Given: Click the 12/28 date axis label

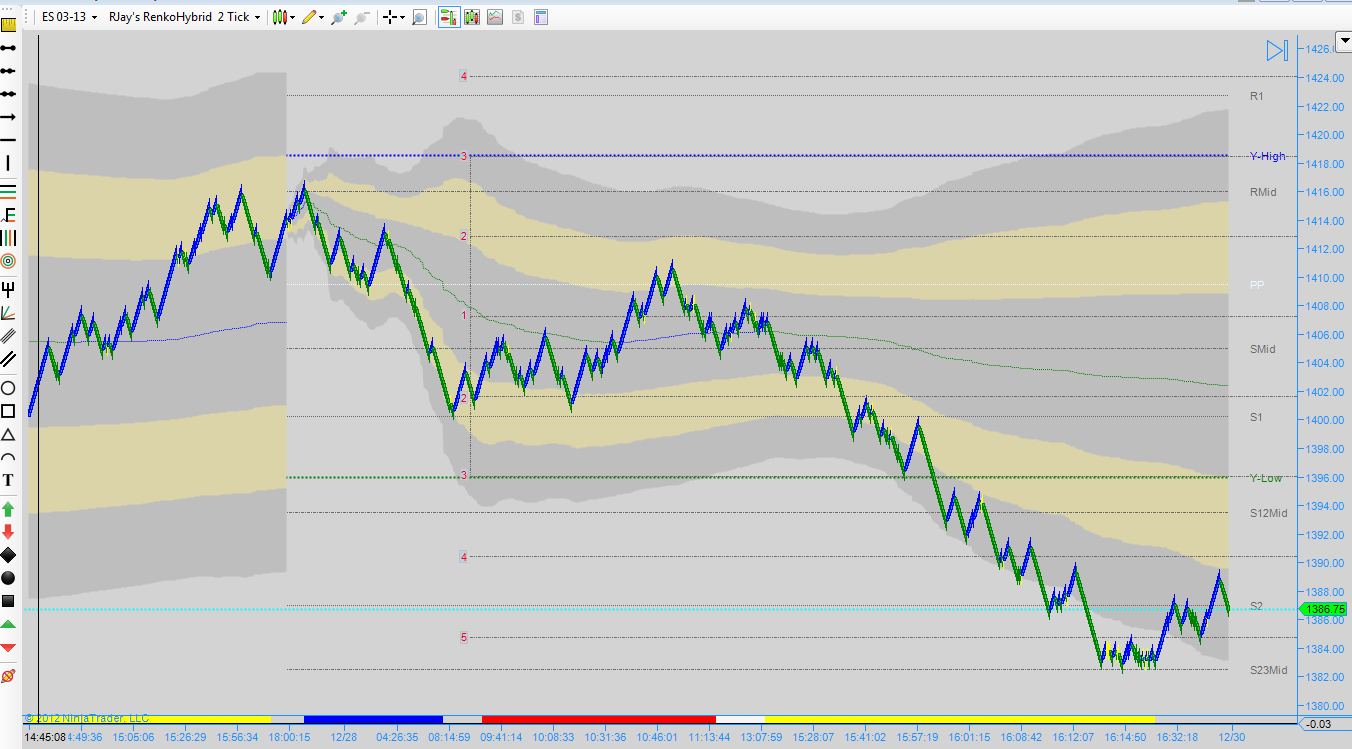Looking at the screenshot, I should 344,737.
